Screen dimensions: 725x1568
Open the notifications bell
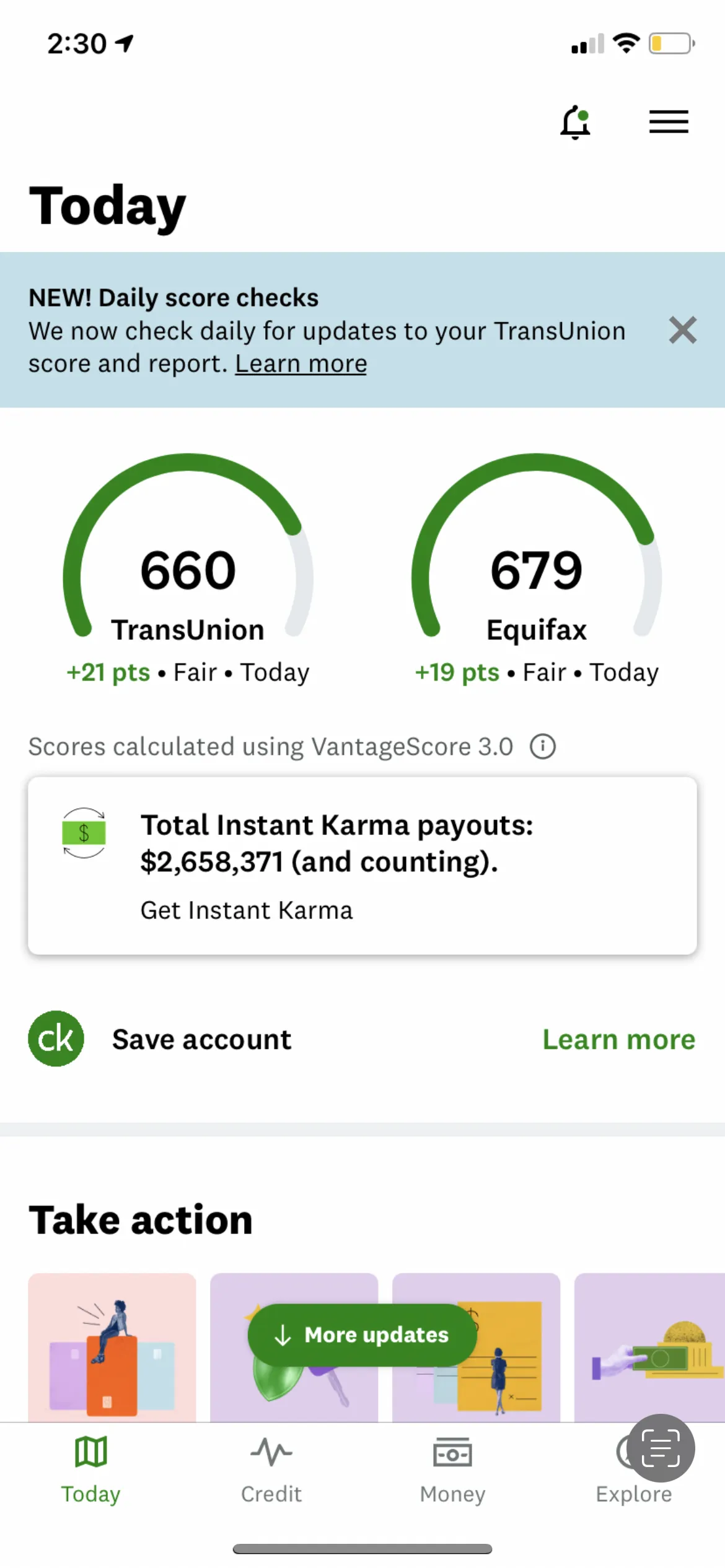click(575, 122)
